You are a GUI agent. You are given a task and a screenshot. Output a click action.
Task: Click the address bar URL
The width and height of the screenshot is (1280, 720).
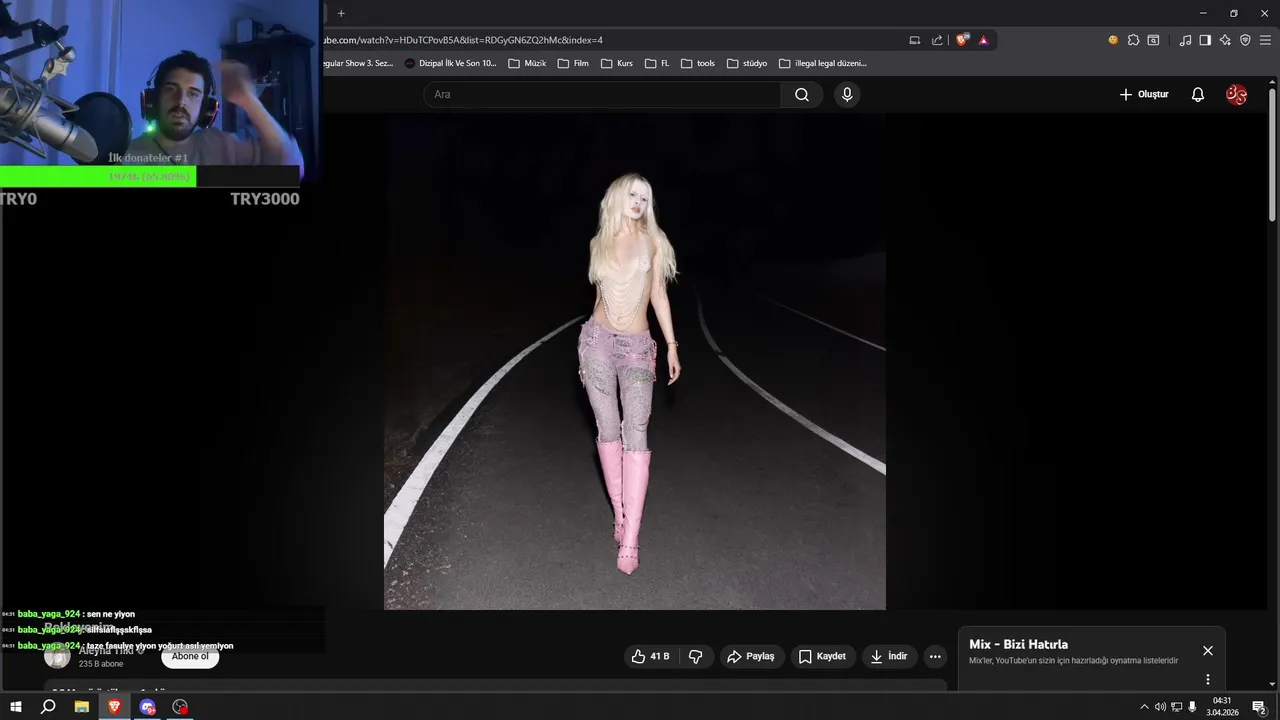pos(462,40)
